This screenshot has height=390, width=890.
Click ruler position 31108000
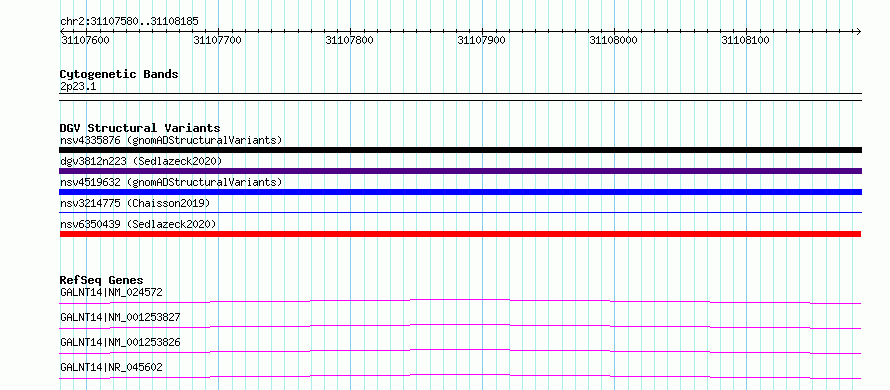(614, 40)
